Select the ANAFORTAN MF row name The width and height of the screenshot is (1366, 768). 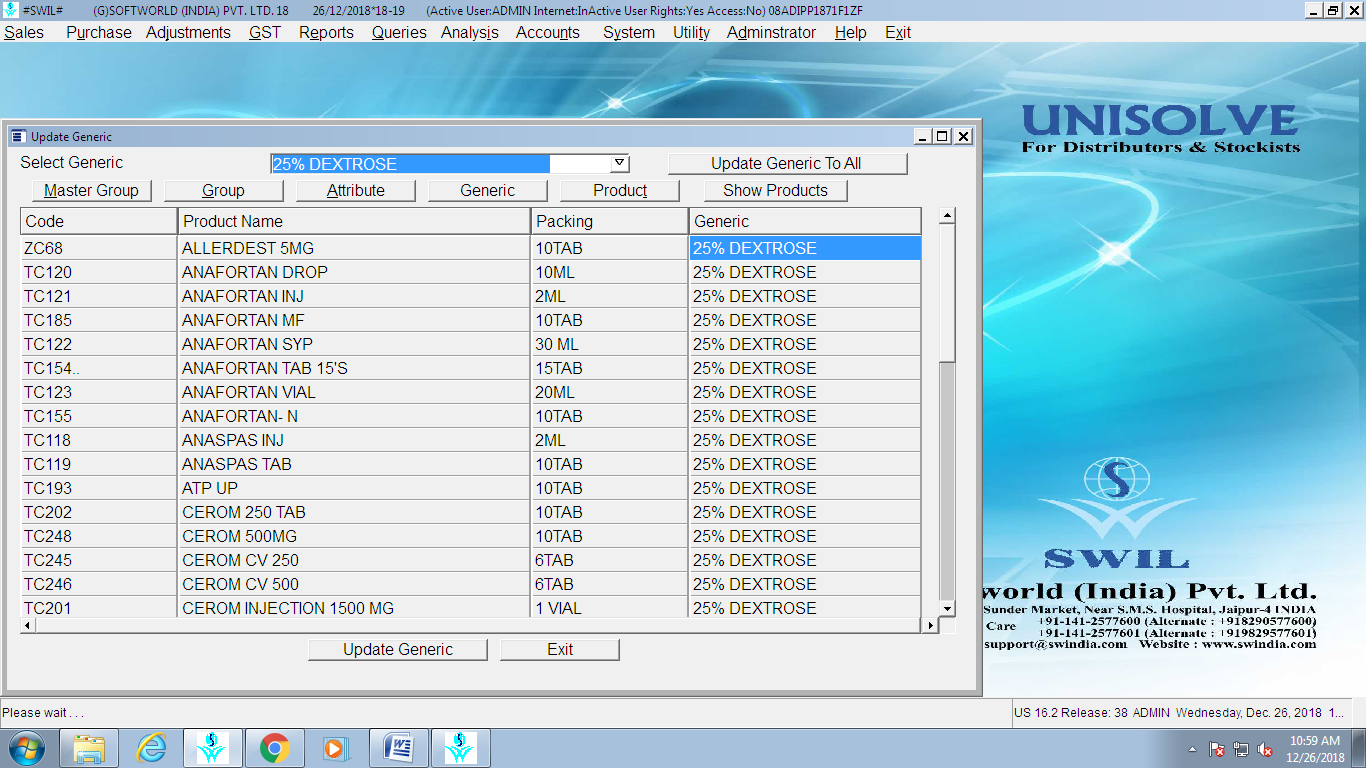[354, 320]
